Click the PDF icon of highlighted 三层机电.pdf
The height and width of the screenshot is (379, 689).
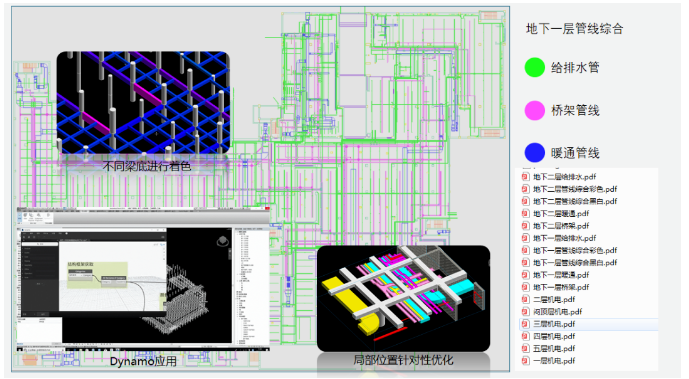pos(525,325)
